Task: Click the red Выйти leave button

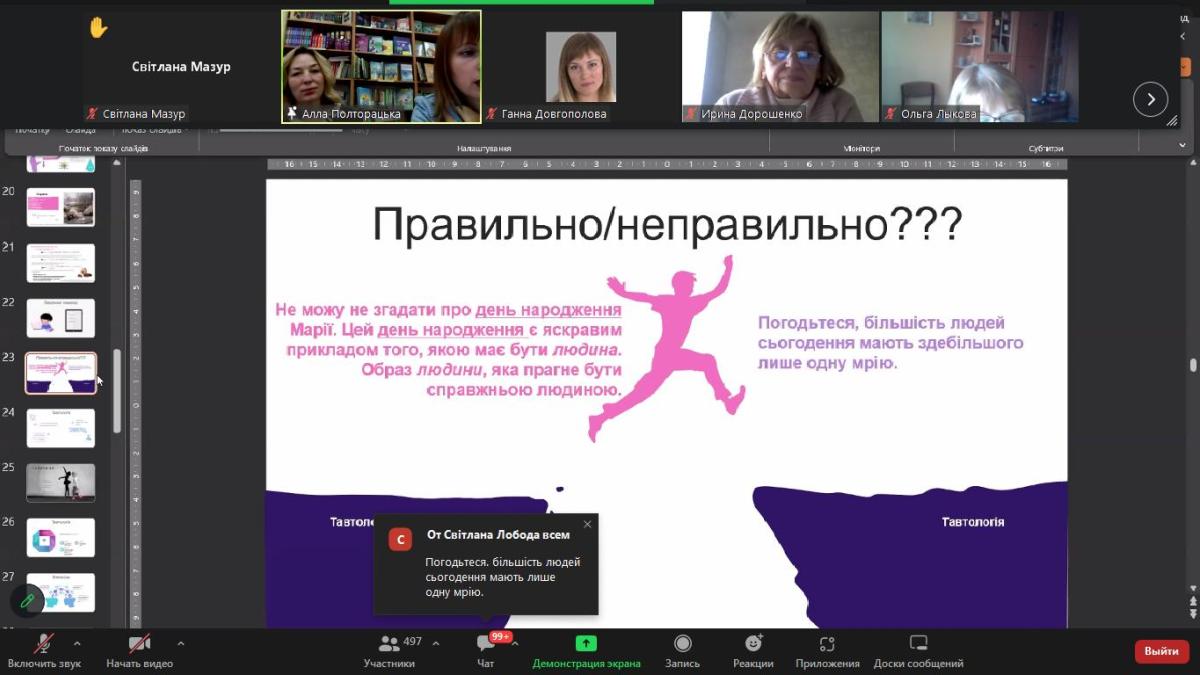Action: tap(1161, 651)
